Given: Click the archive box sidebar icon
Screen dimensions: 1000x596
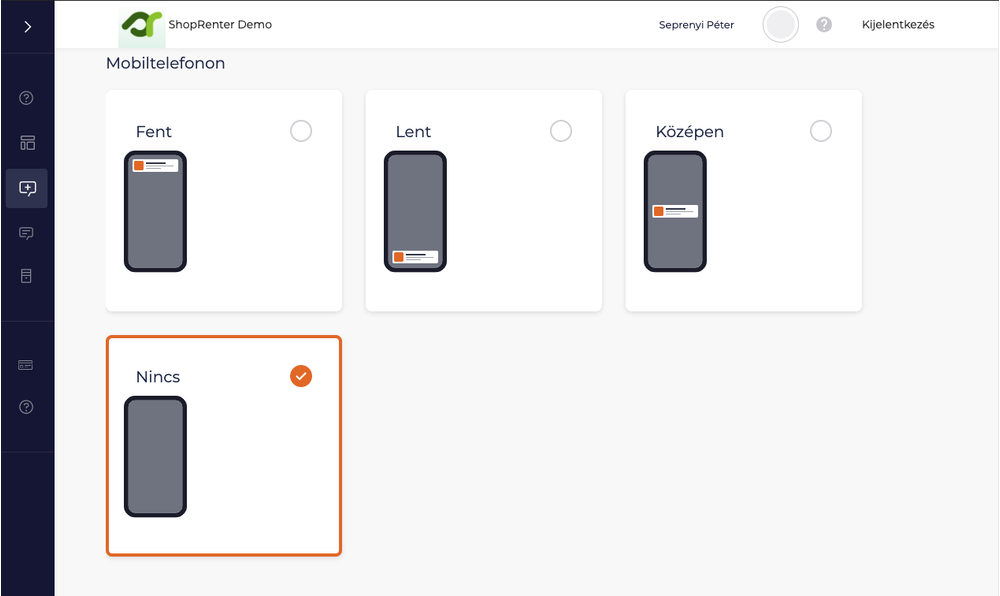Looking at the screenshot, I should [27, 276].
